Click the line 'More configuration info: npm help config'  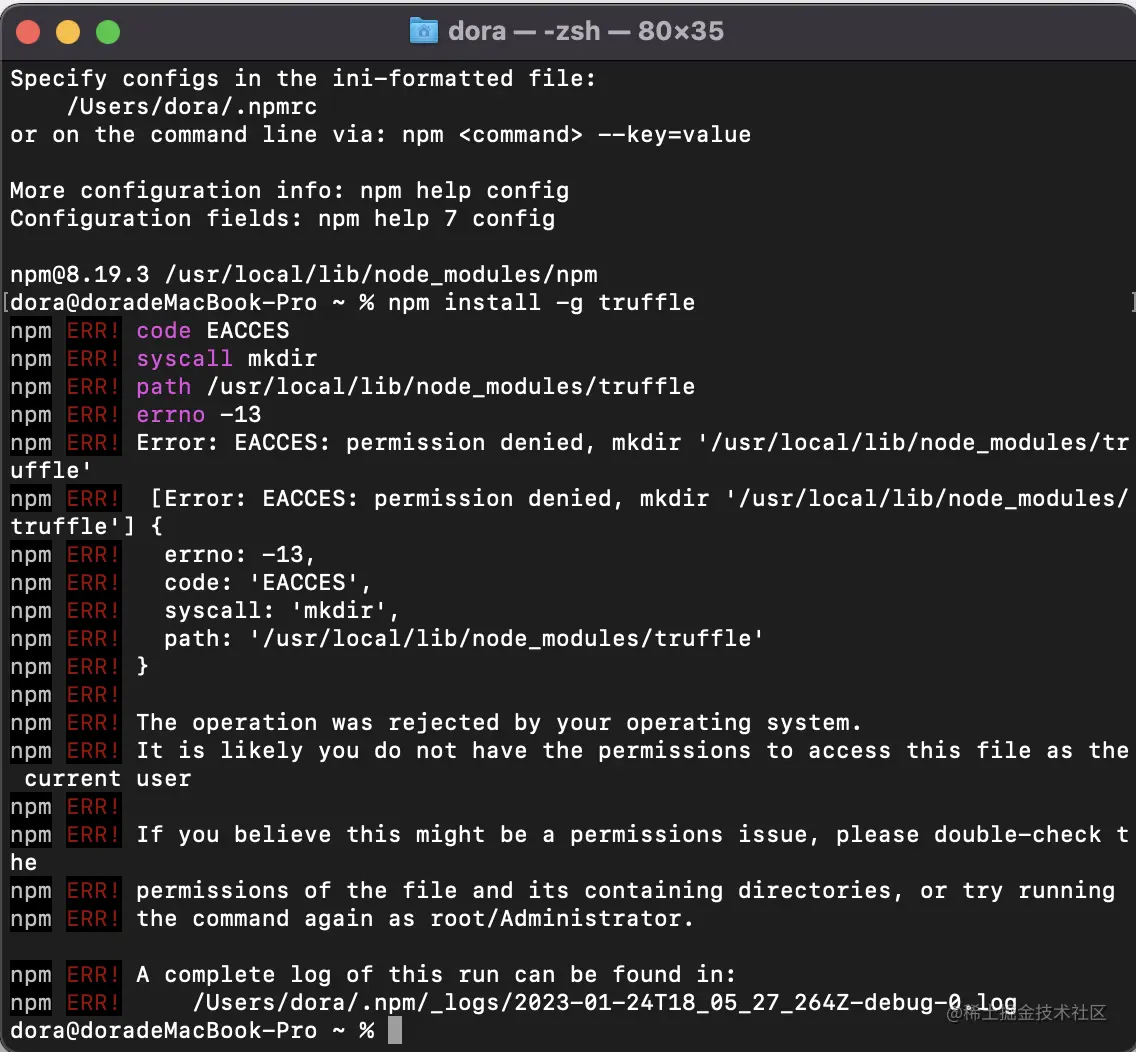[290, 191]
